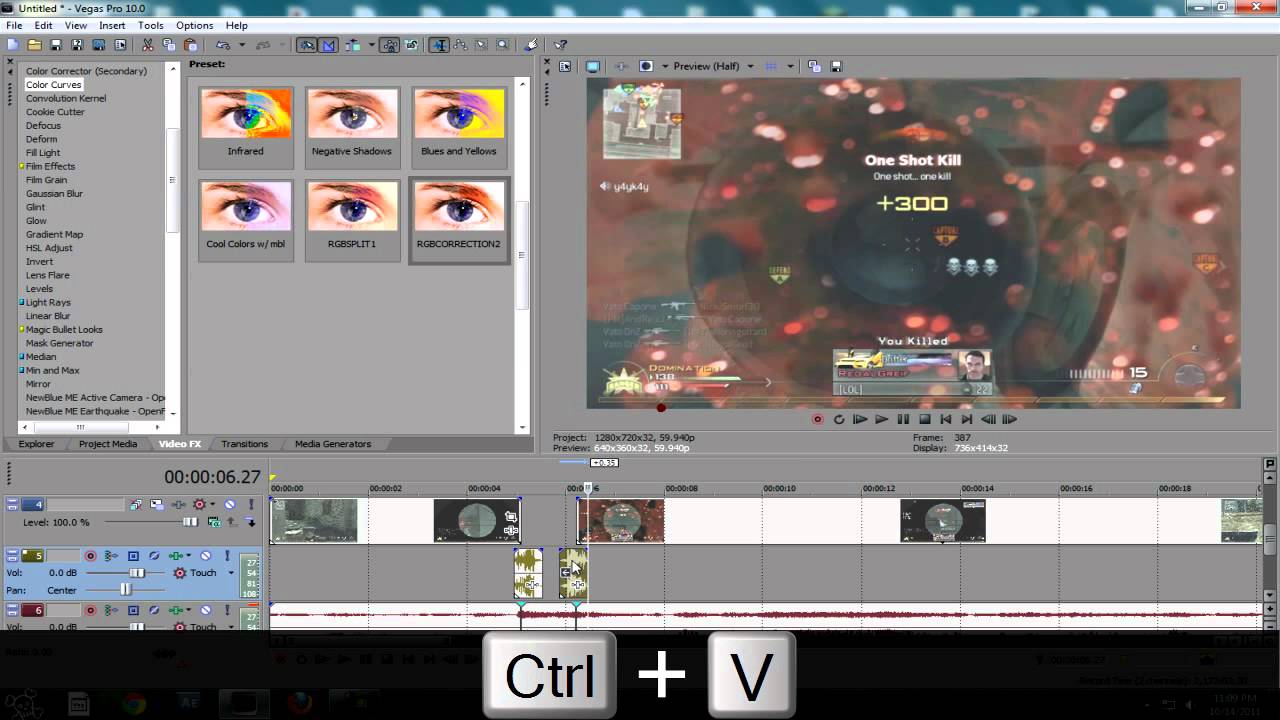Screen dimensions: 1280x720
Task: Toggle Preview on External Monitor icon
Action: pos(593,66)
